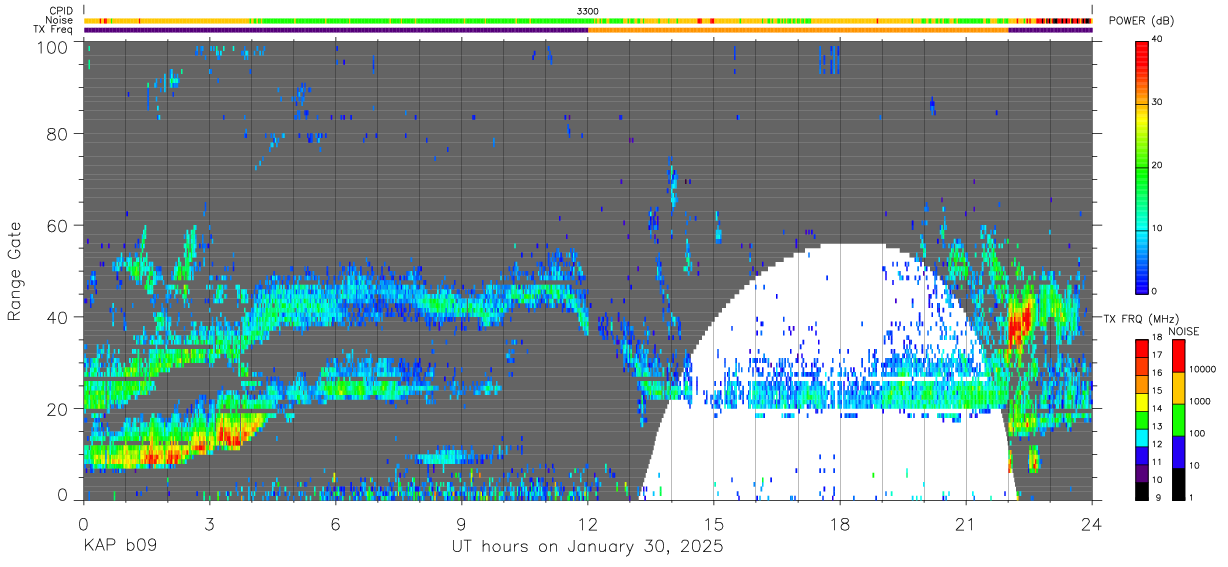The width and height of the screenshot is (1228, 567).
Task: Click the x-axis tick label '18'
Action: point(840,523)
